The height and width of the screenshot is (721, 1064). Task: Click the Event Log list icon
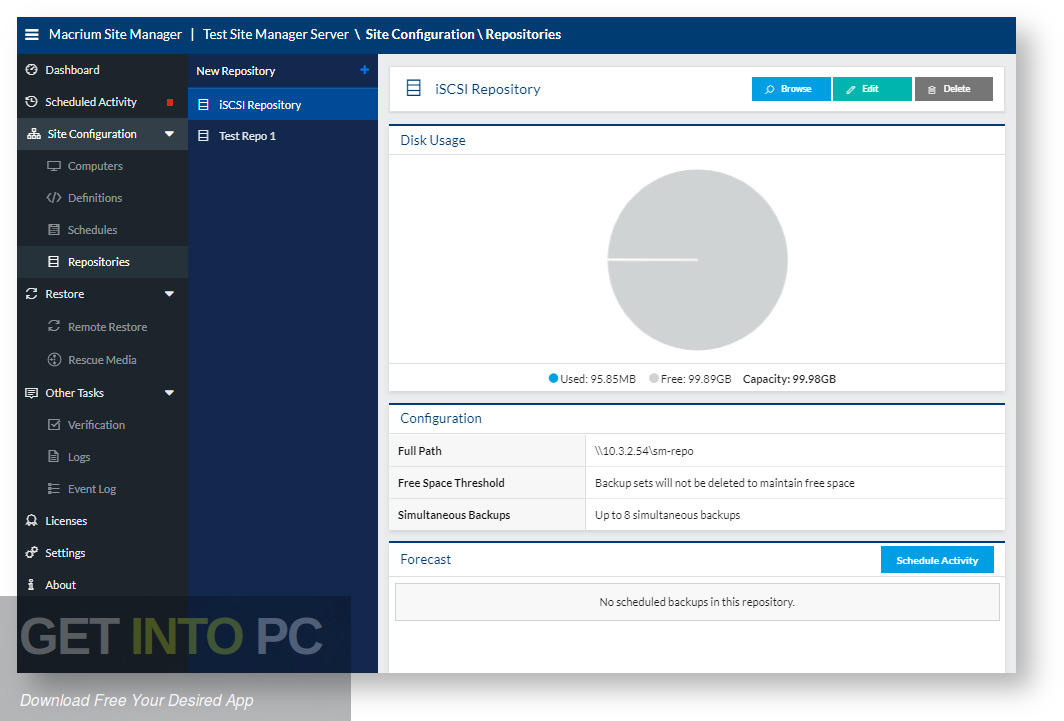coord(54,488)
